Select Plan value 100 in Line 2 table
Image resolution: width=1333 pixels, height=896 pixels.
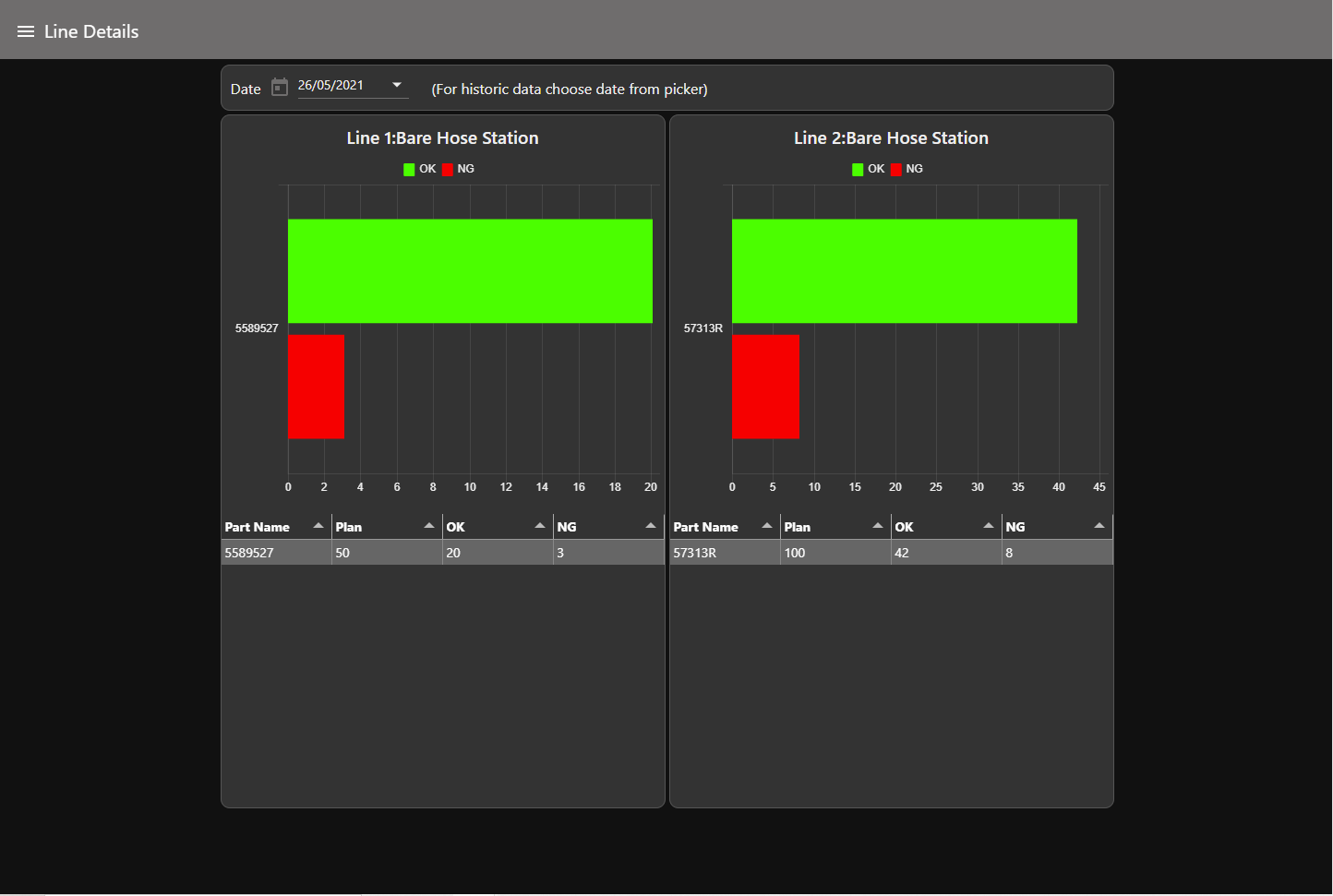pyautogui.click(x=835, y=553)
